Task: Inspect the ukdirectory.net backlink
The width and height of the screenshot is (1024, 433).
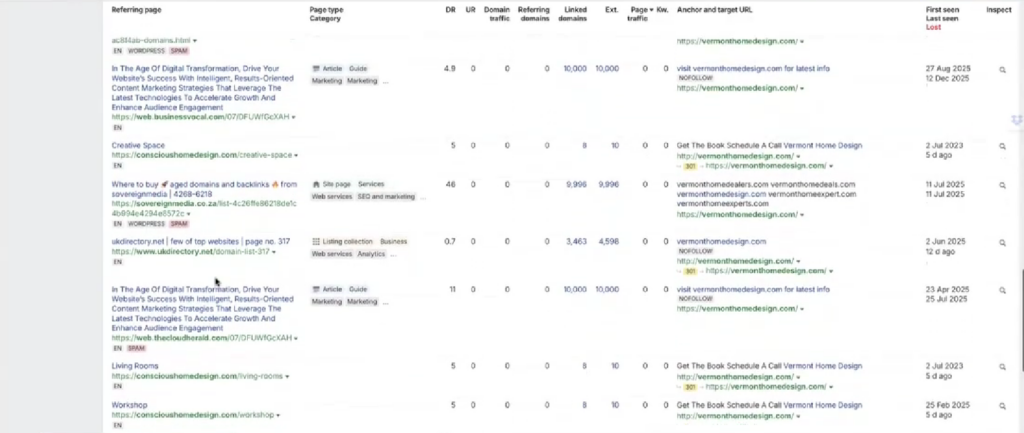Action: [x=1003, y=242]
